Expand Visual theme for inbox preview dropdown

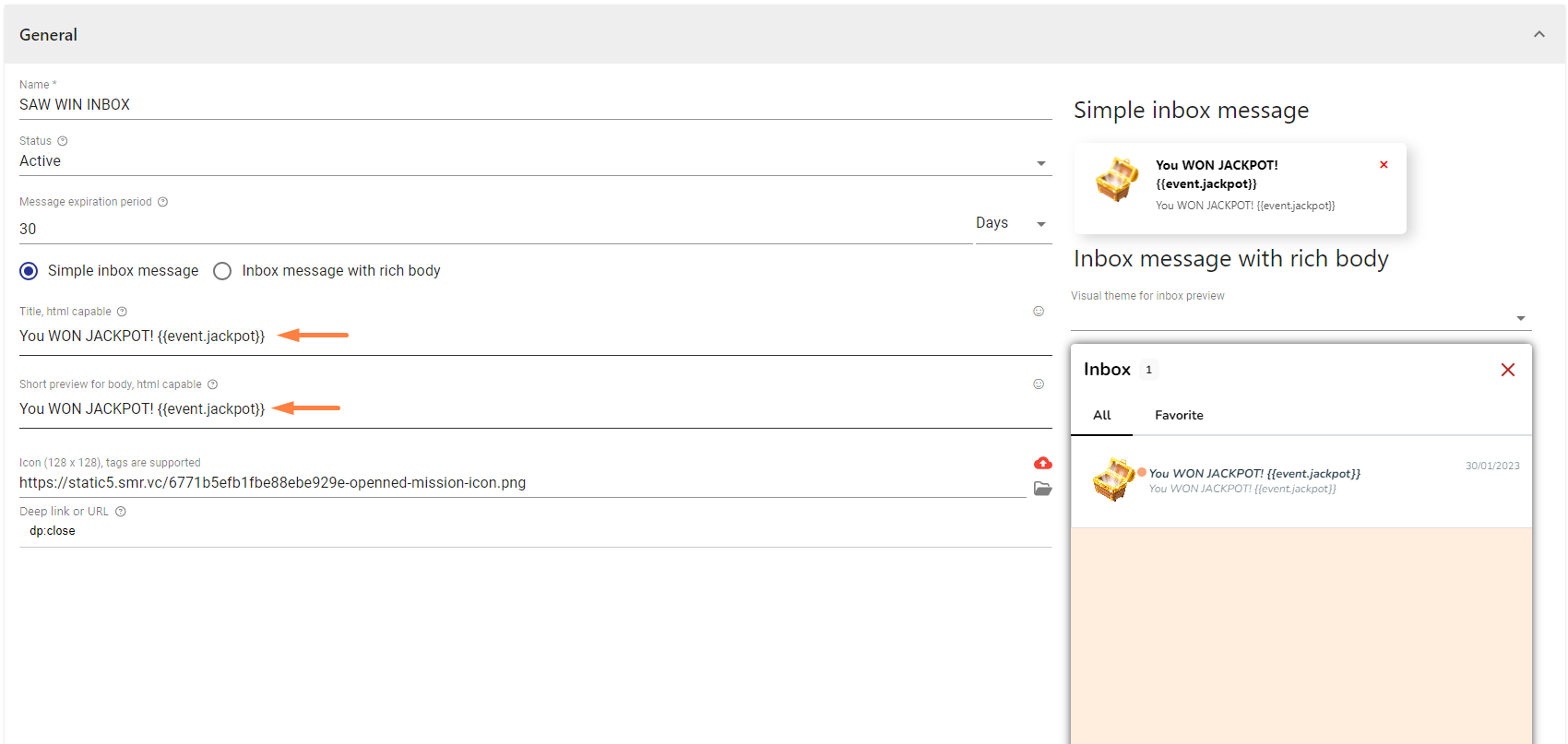1301,318
